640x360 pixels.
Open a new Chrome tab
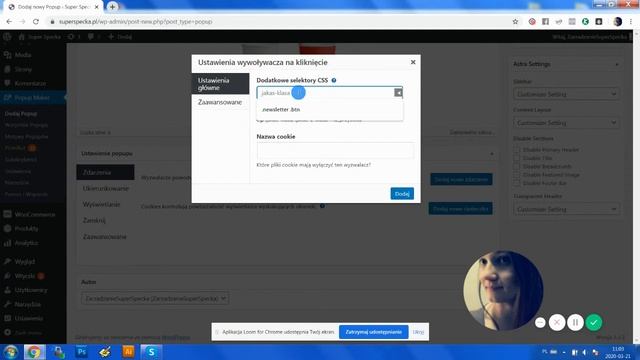(112, 7)
